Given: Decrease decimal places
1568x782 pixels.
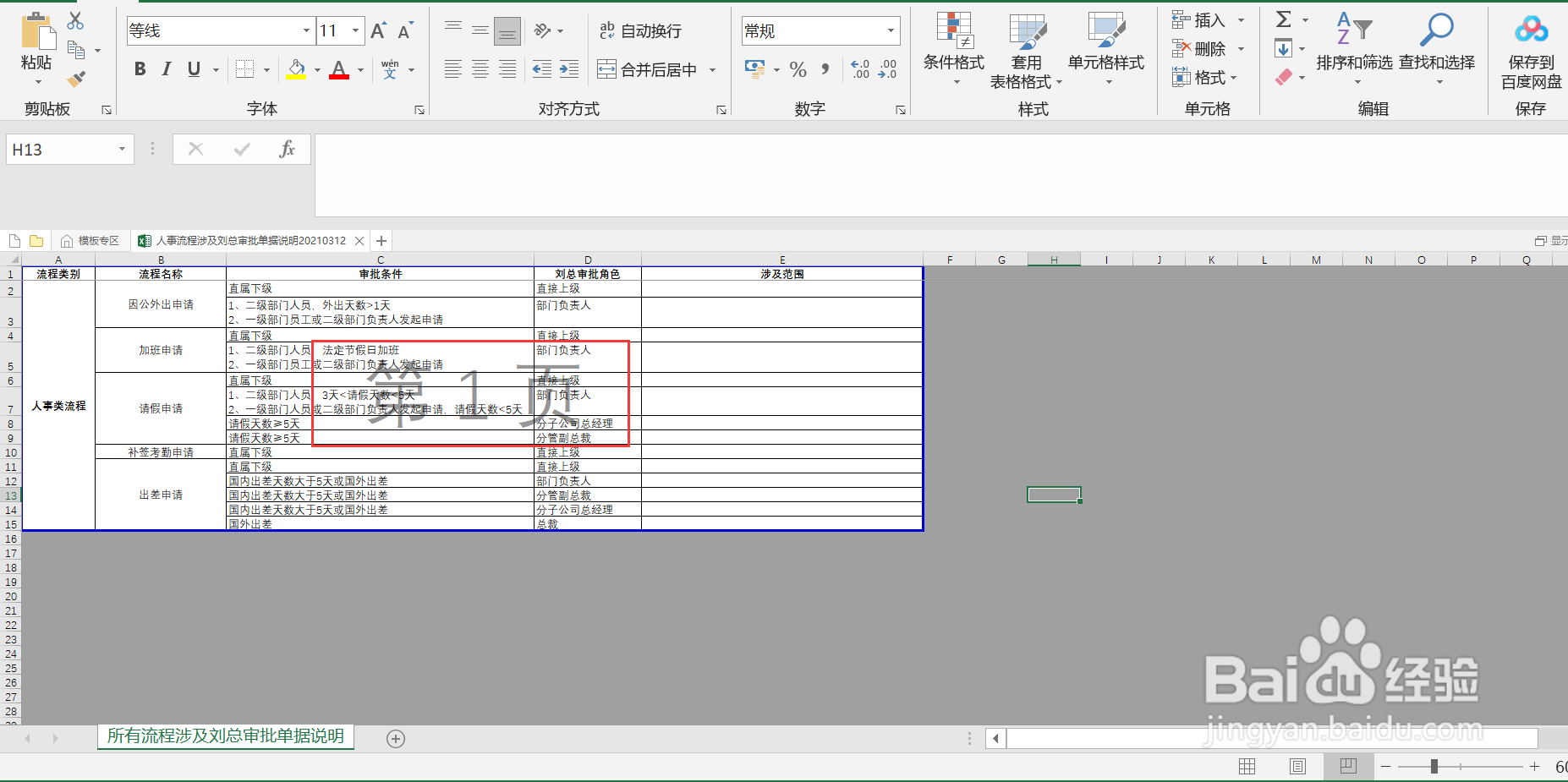Looking at the screenshot, I should pos(887,69).
